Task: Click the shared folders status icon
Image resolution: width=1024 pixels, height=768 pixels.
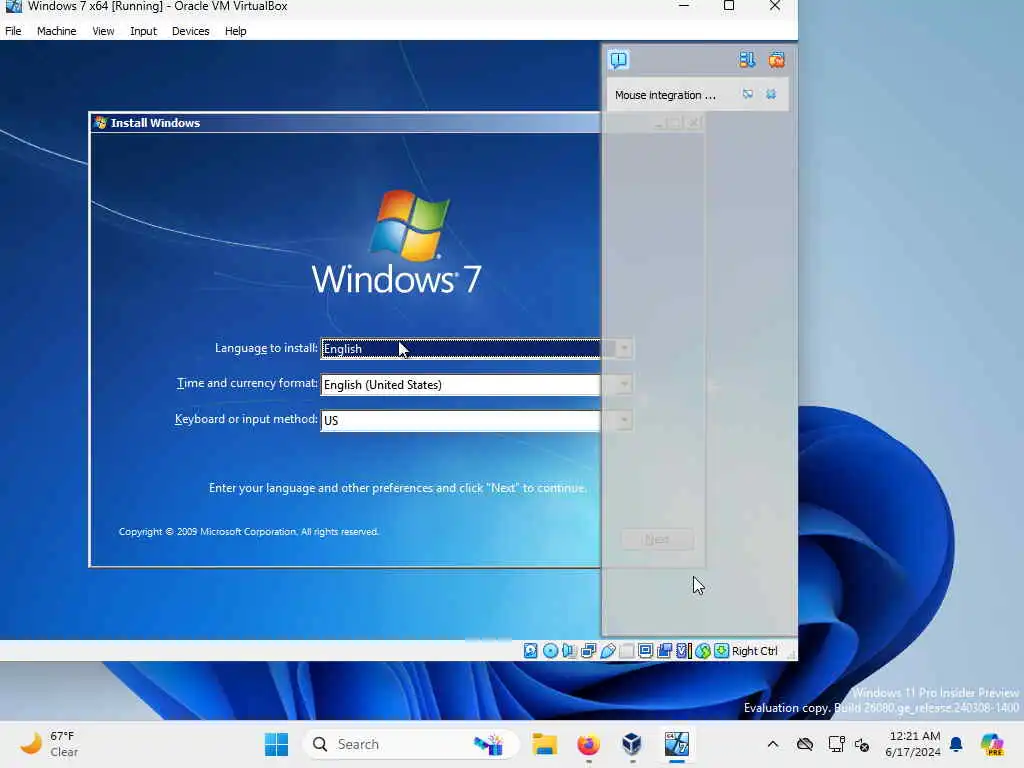Action: (x=627, y=650)
